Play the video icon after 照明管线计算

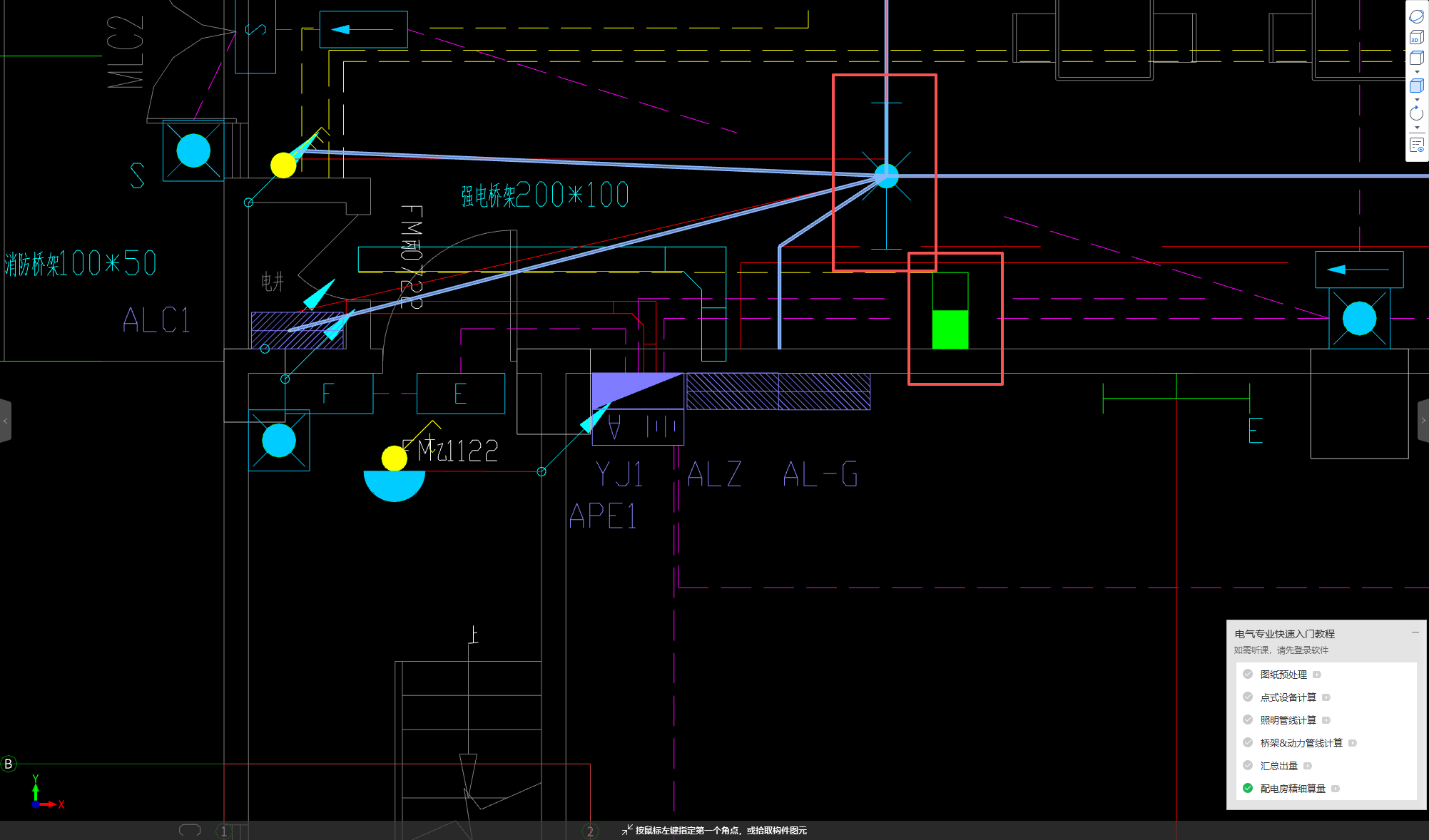(x=1326, y=720)
